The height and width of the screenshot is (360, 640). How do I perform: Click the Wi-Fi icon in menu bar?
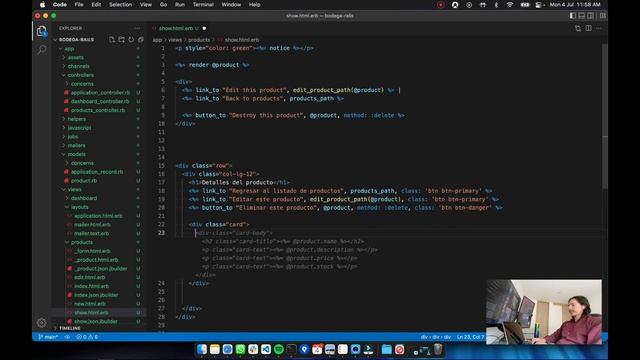click(509, 5)
